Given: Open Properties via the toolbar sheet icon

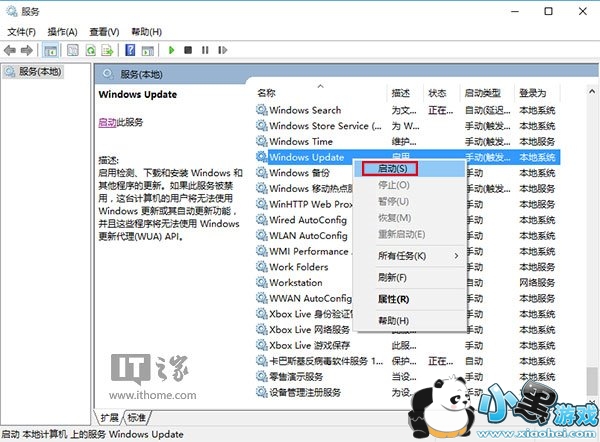Looking at the screenshot, I should click(73, 50).
